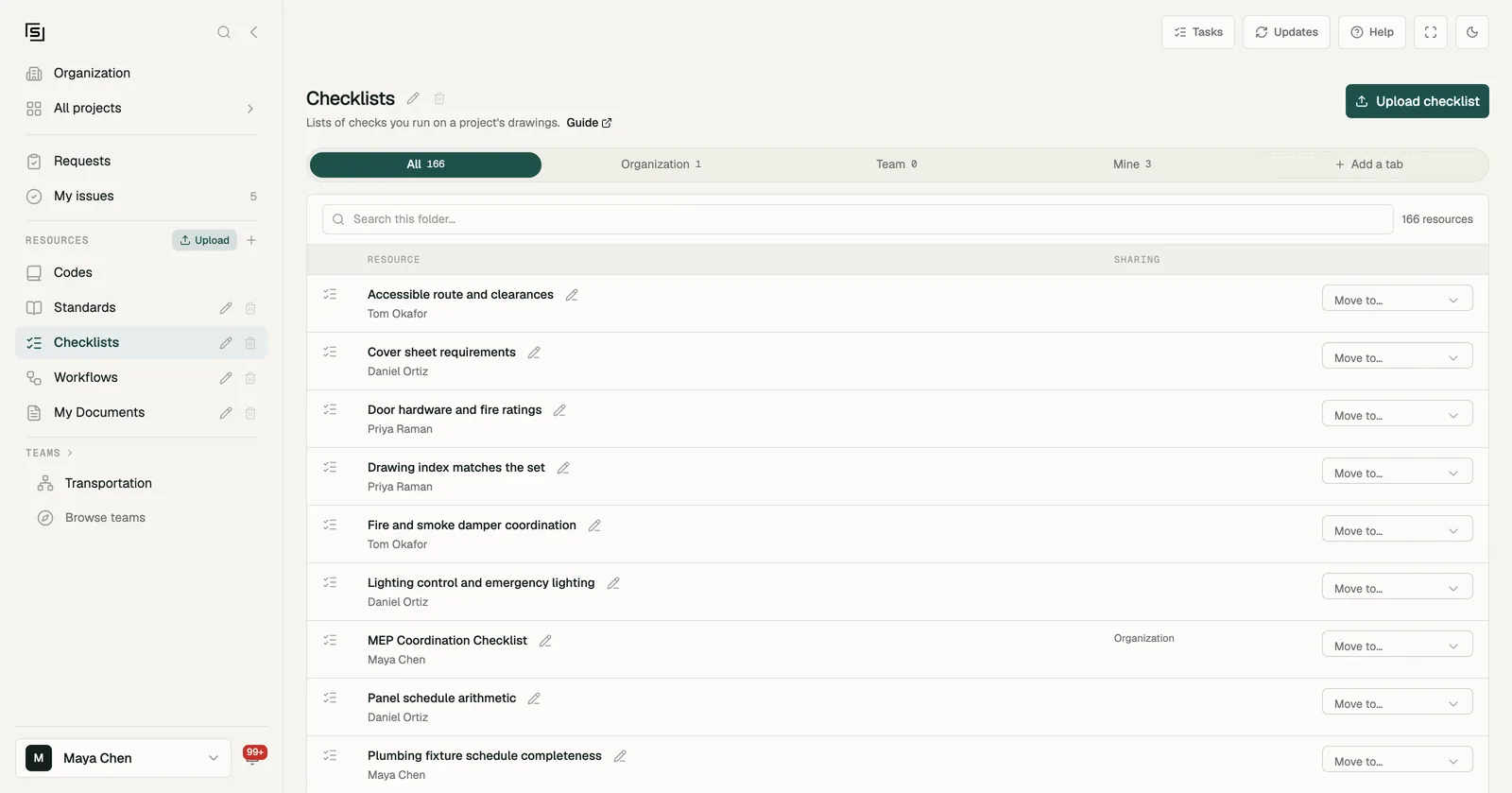Open the notifications bell showing 99+

254,756
